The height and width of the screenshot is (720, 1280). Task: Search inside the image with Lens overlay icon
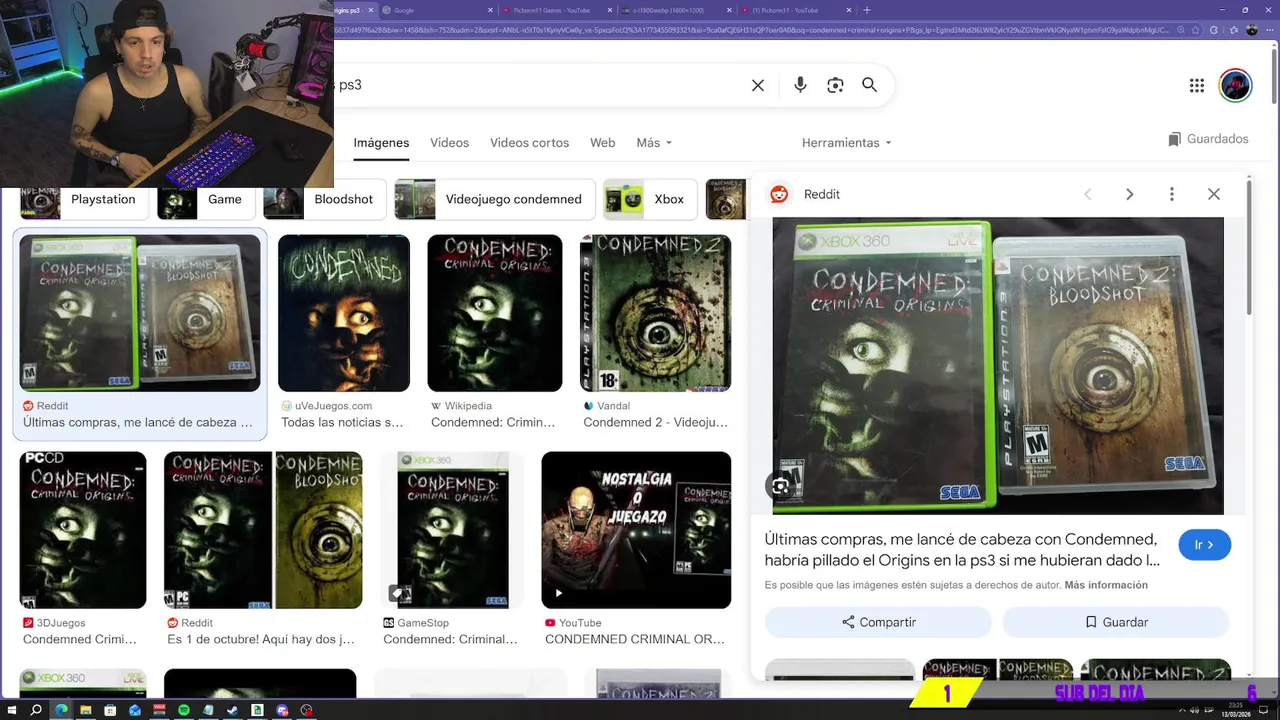click(780, 486)
